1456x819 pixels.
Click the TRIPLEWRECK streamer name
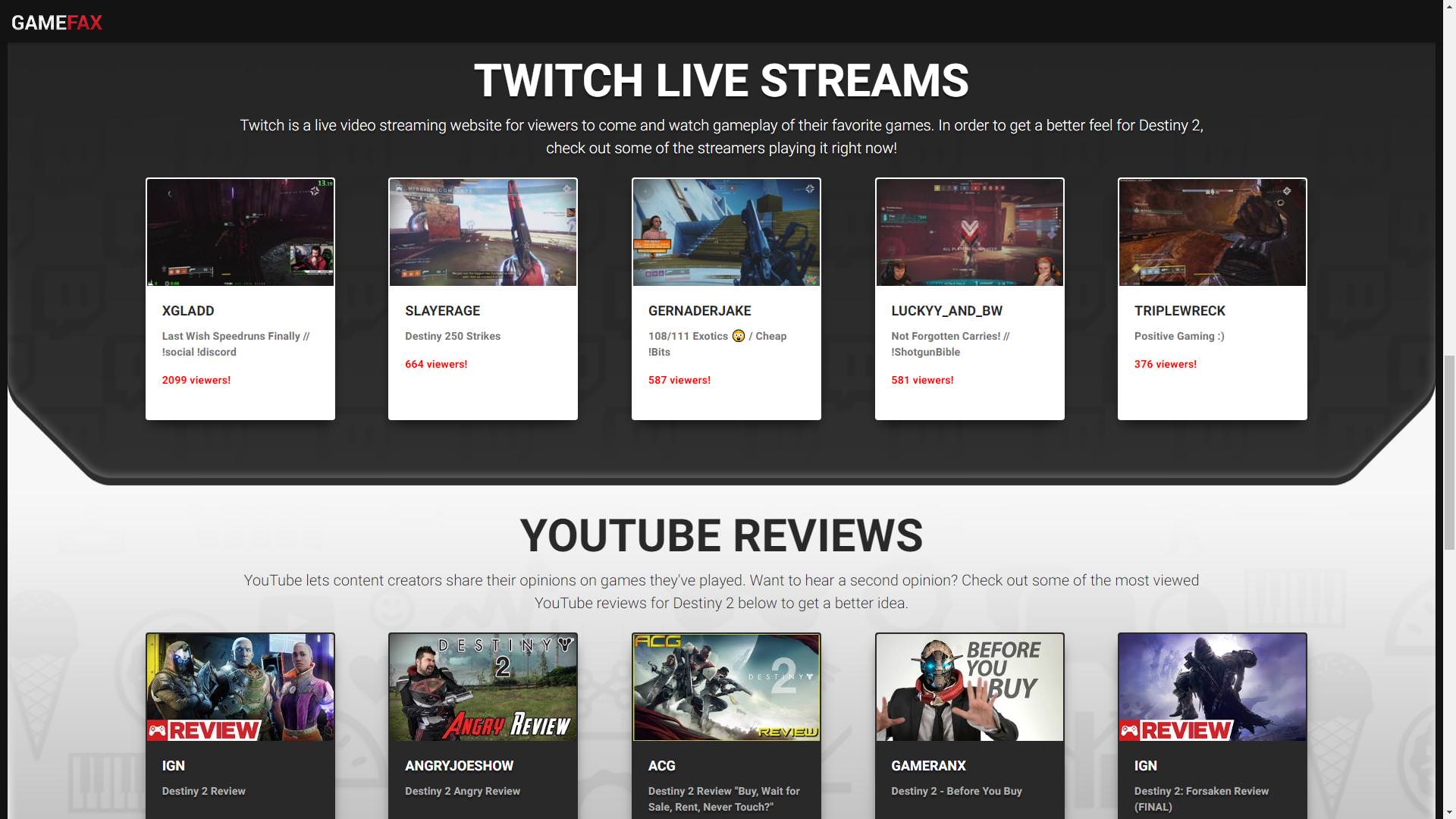[x=1179, y=311]
